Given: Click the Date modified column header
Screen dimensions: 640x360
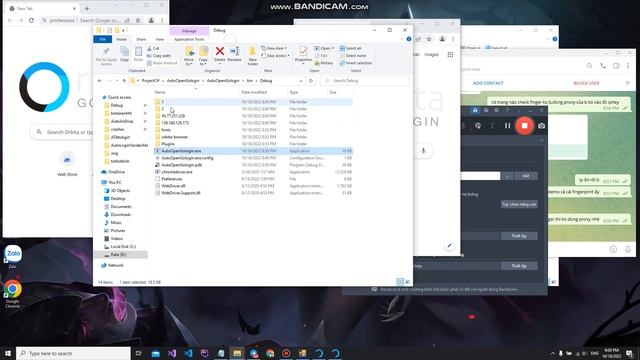Looking at the screenshot, I should click(254, 92).
